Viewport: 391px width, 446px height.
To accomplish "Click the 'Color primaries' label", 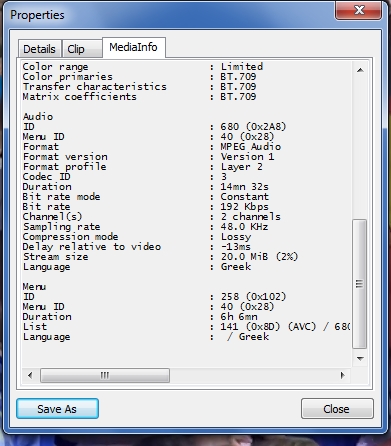I will pyautogui.click(x=67, y=77).
